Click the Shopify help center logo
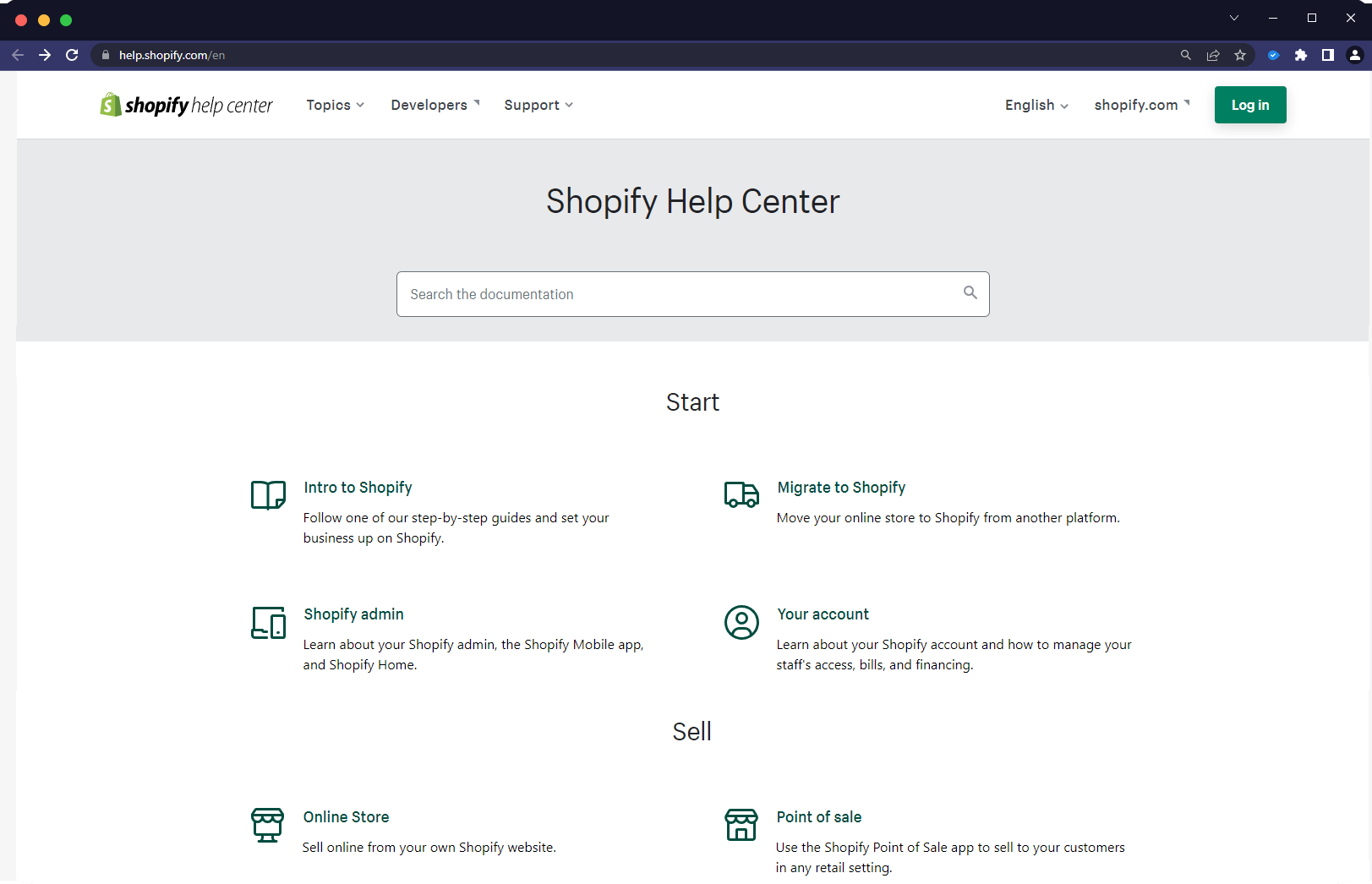This screenshot has width=1372, height=884. click(x=187, y=105)
